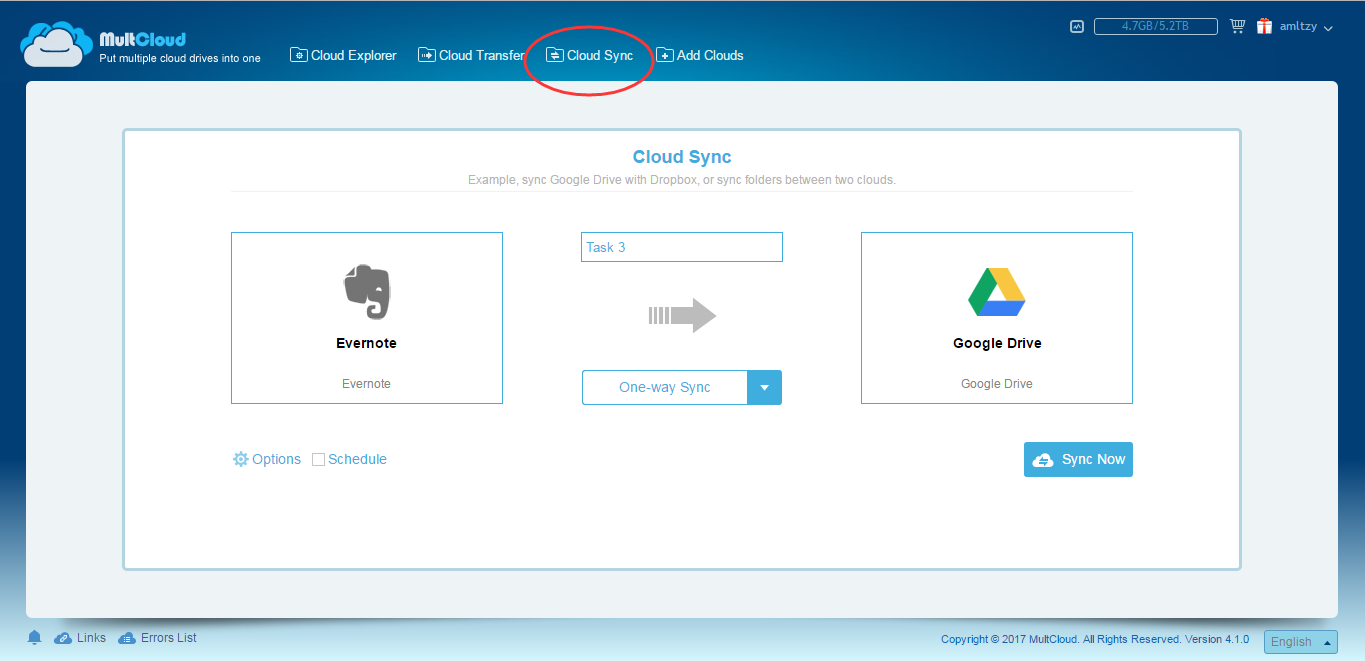Open Add Clouds tab
Viewport: 1365px width, 661px height.
pyautogui.click(x=700, y=55)
